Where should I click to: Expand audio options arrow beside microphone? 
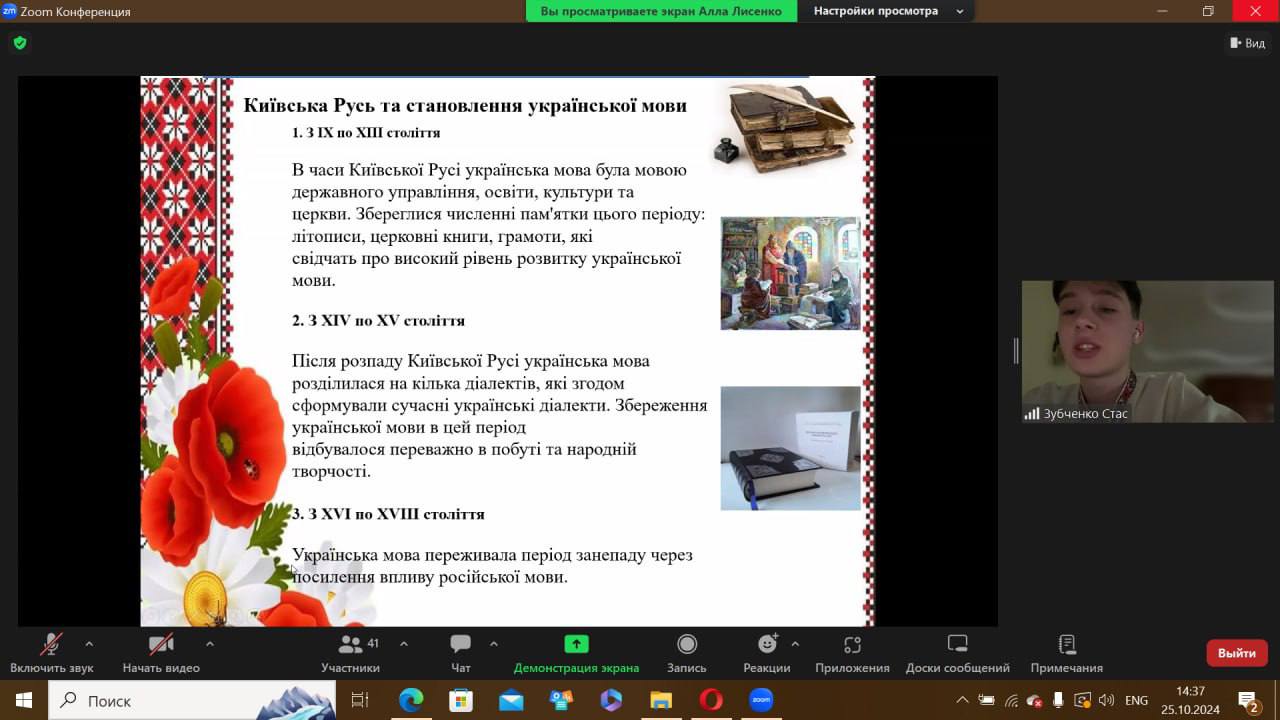89,644
